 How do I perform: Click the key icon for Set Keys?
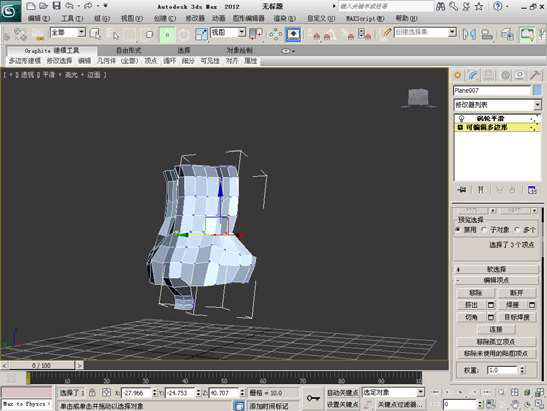(313, 398)
